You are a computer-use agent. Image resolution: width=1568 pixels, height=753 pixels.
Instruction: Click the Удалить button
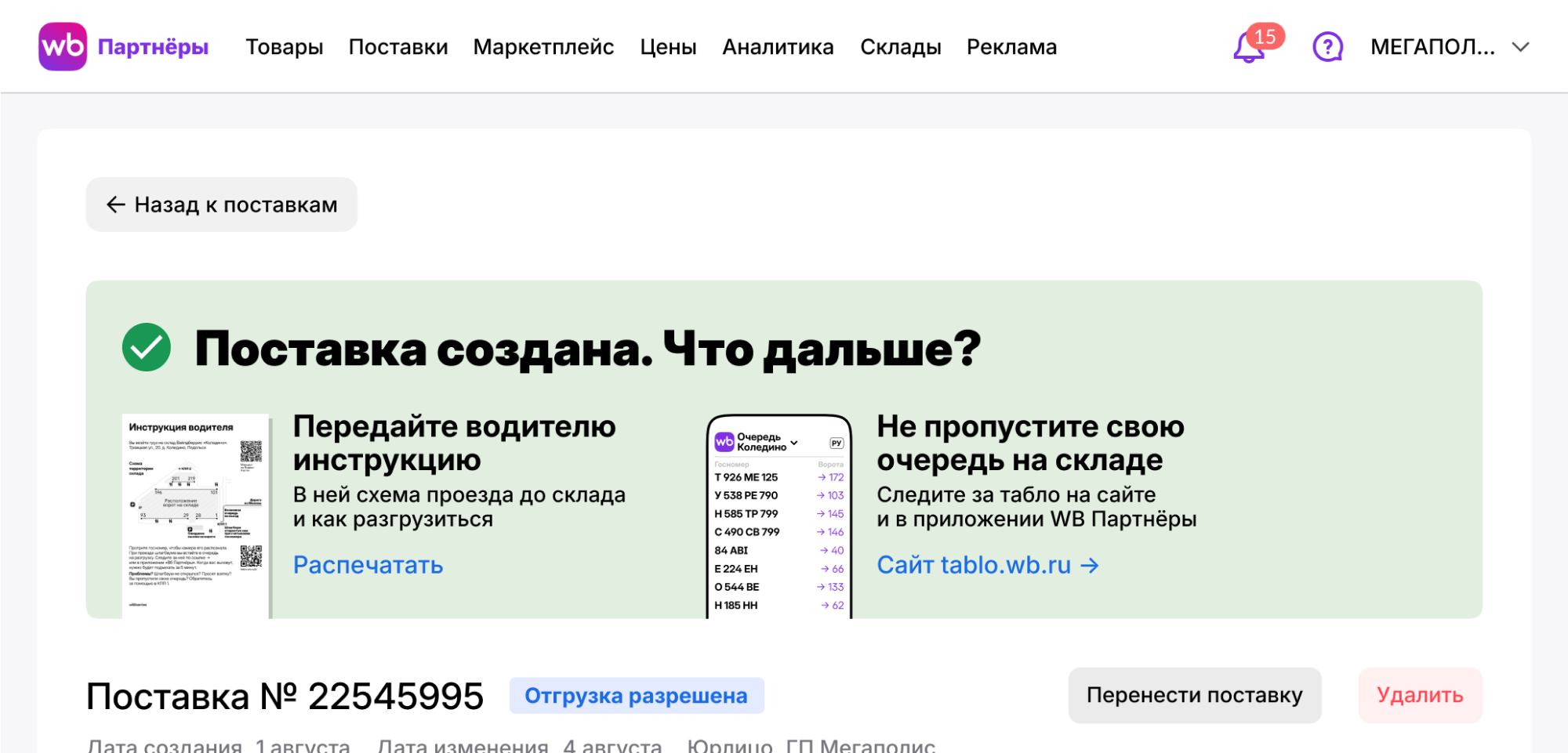(x=1420, y=695)
